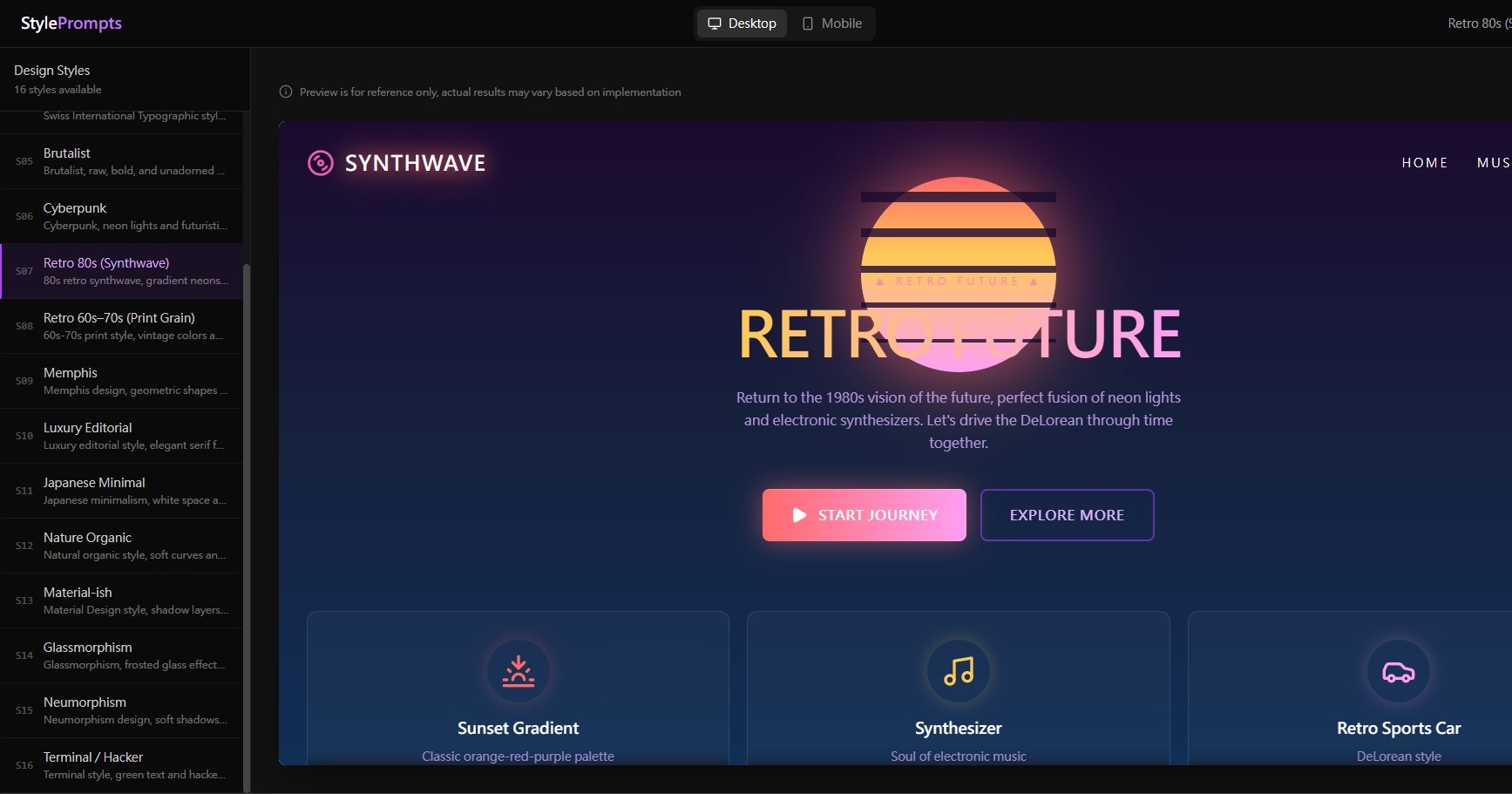
Task: Click the sidebar vertical scrollbar
Action: click(247, 527)
